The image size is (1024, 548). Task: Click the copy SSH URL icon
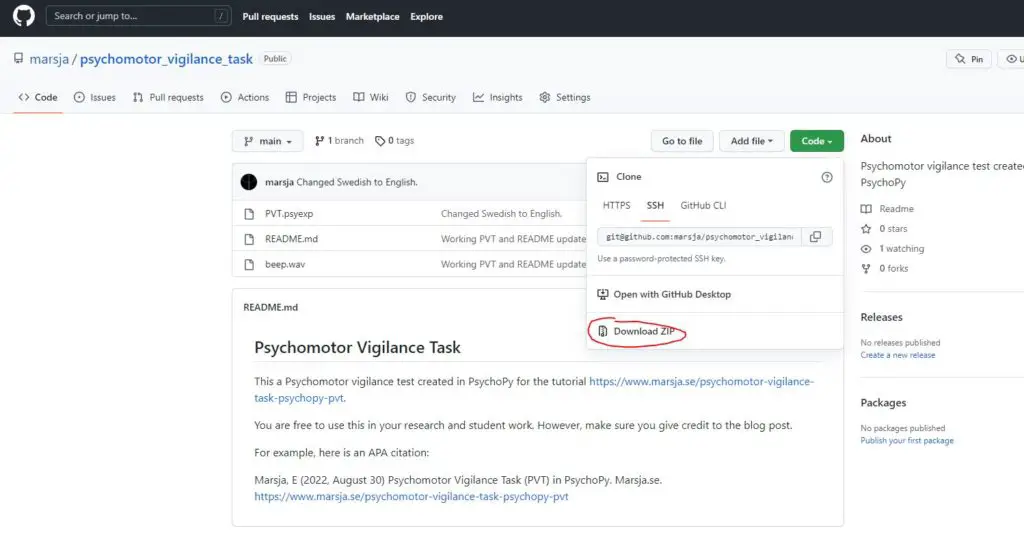tap(816, 236)
